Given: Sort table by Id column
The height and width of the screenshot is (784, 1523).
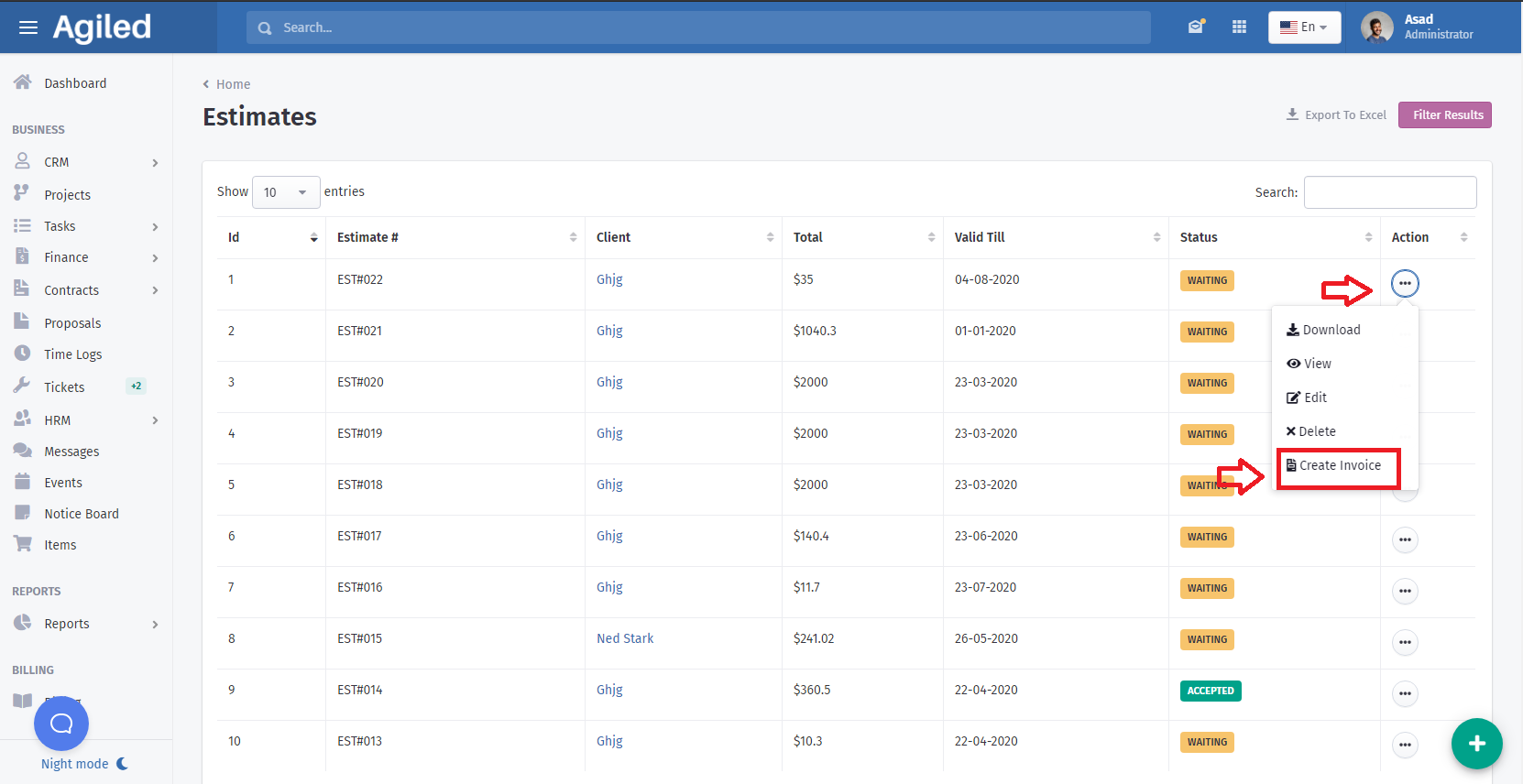Looking at the screenshot, I should click(272, 237).
